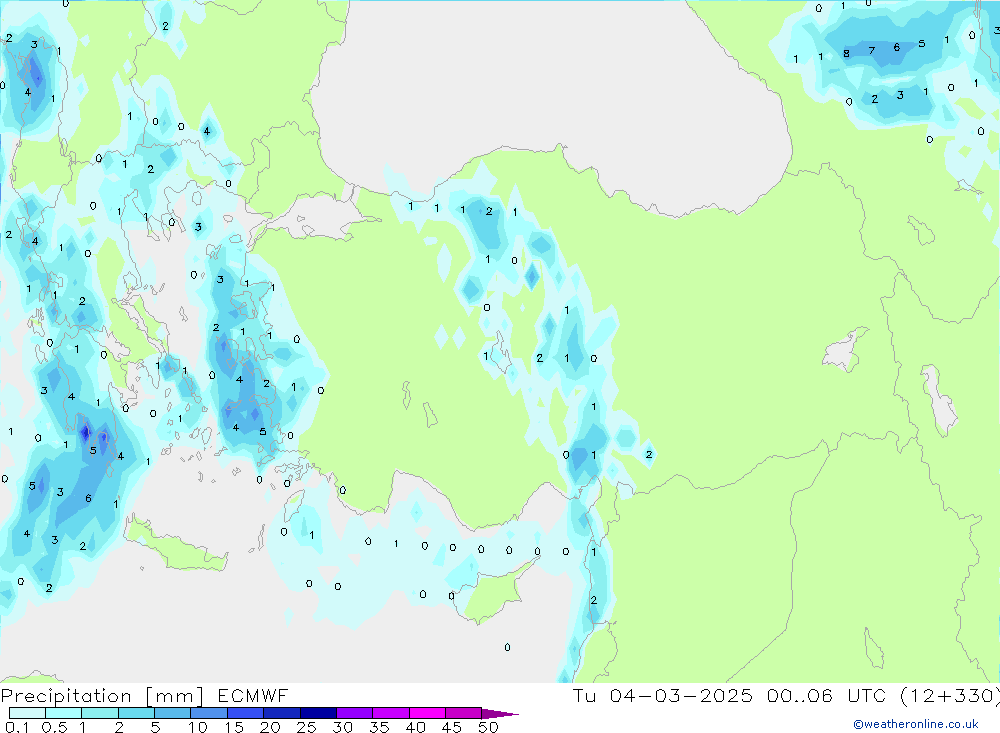Viewport: 1000px width, 733px height.
Task: Click the '0.5' legend scale label
Action: click(x=54, y=727)
